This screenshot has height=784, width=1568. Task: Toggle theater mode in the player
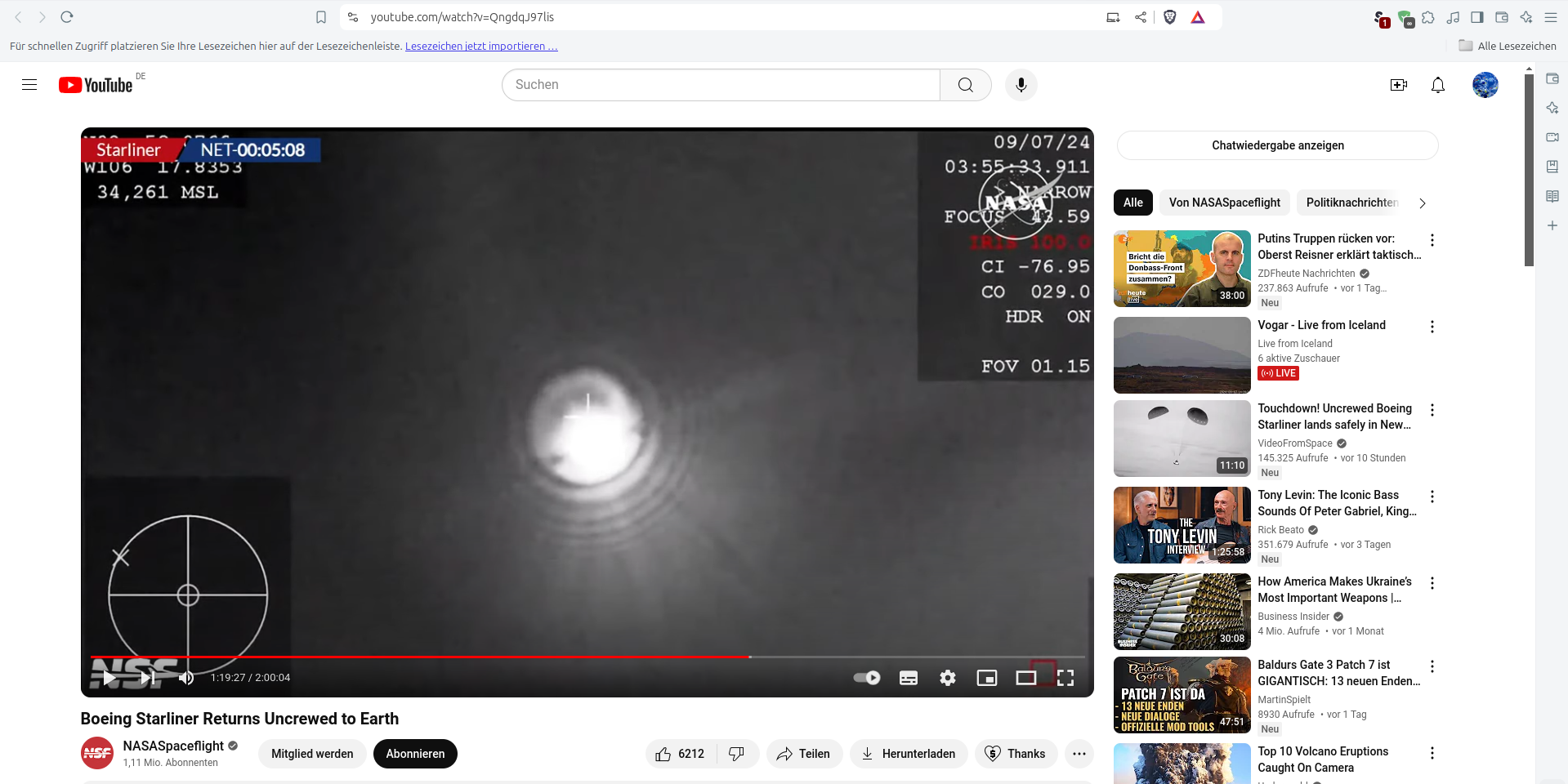coord(1026,678)
